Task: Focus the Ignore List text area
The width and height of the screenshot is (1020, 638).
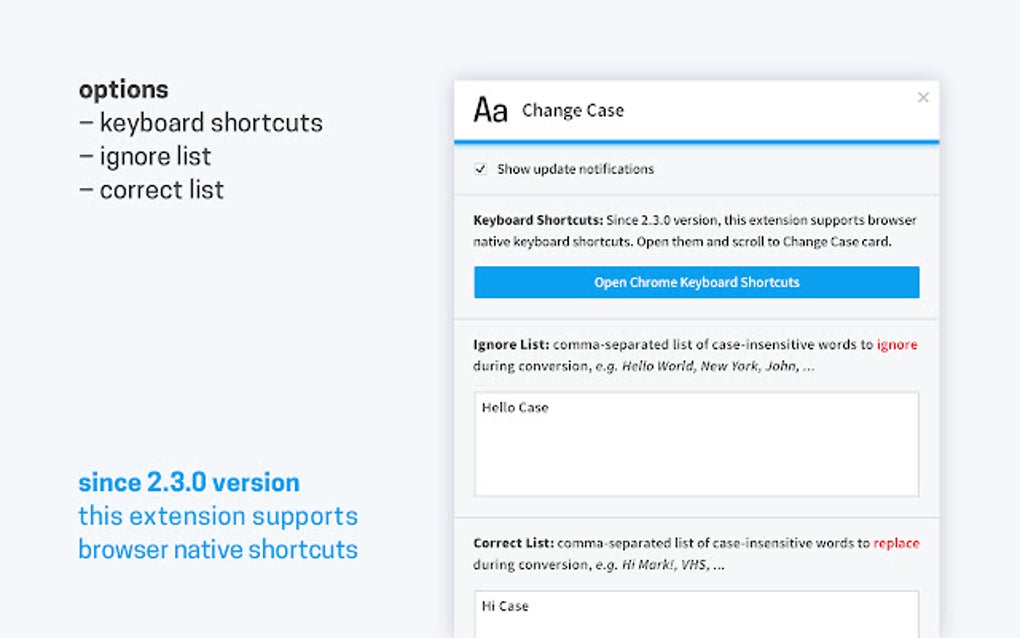Action: point(696,444)
